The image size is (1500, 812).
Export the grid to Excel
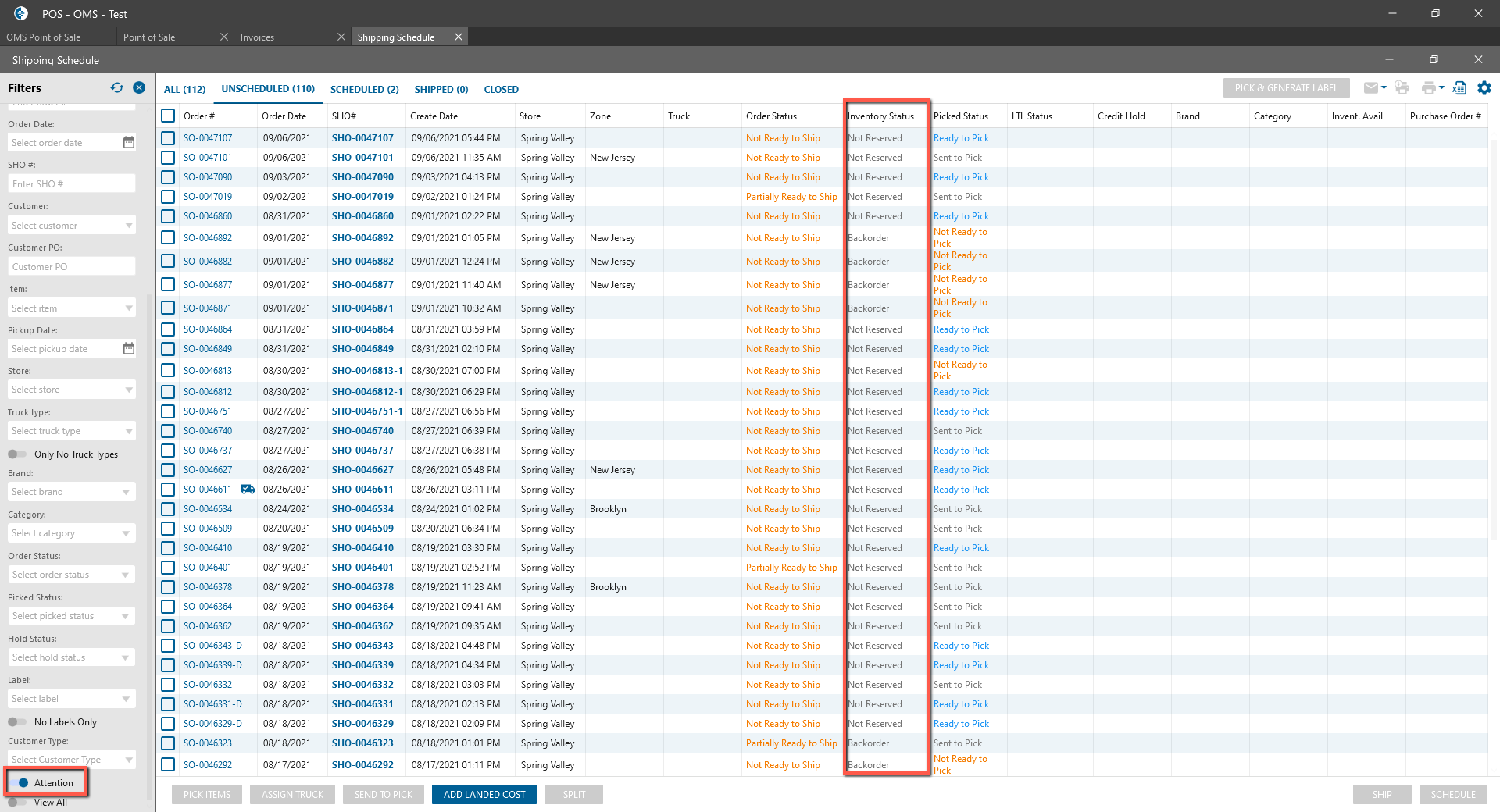[x=1459, y=88]
